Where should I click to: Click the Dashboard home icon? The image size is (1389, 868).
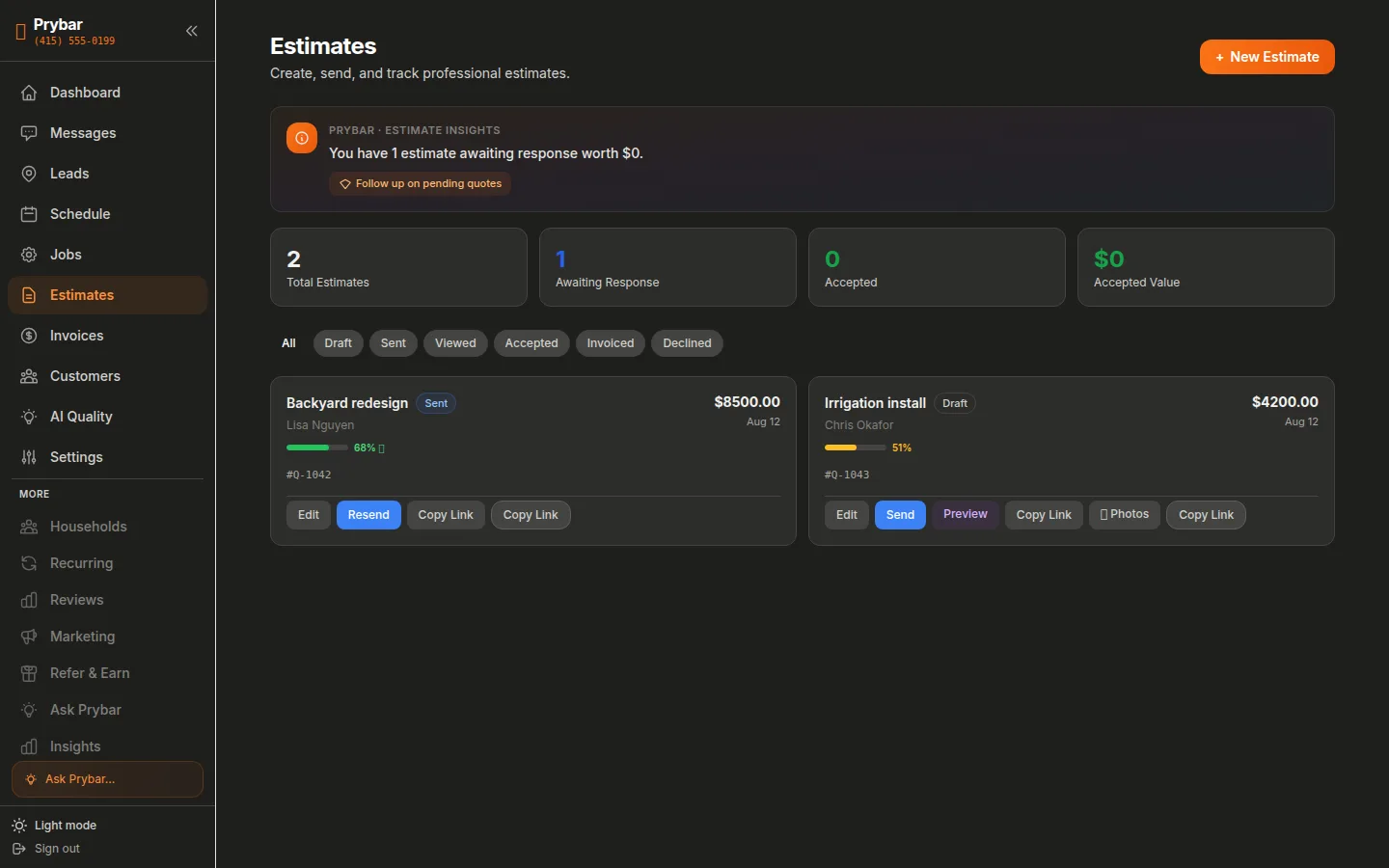click(x=29, y=93)
